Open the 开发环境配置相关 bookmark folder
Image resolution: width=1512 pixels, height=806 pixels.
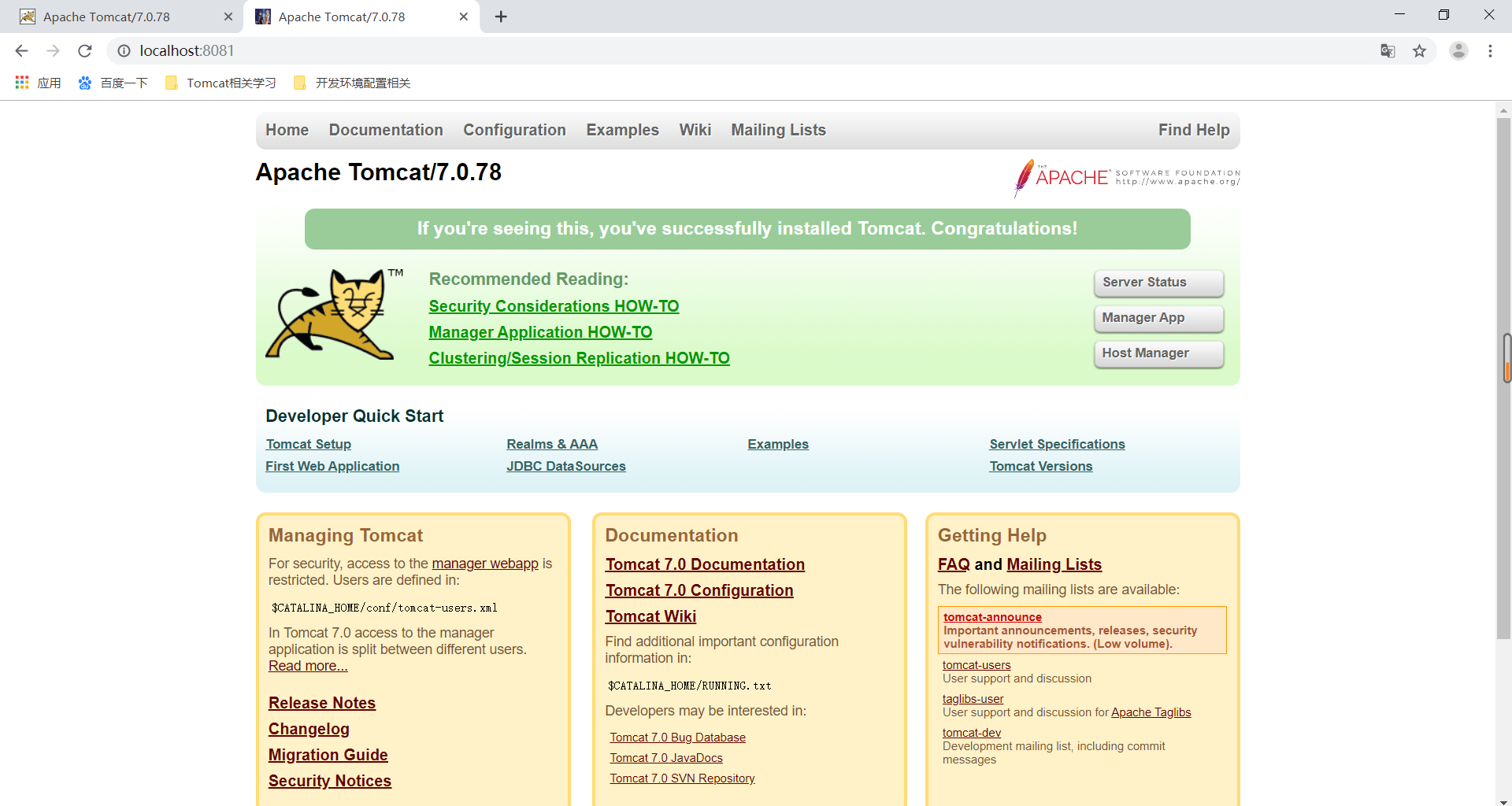(352, 83)
